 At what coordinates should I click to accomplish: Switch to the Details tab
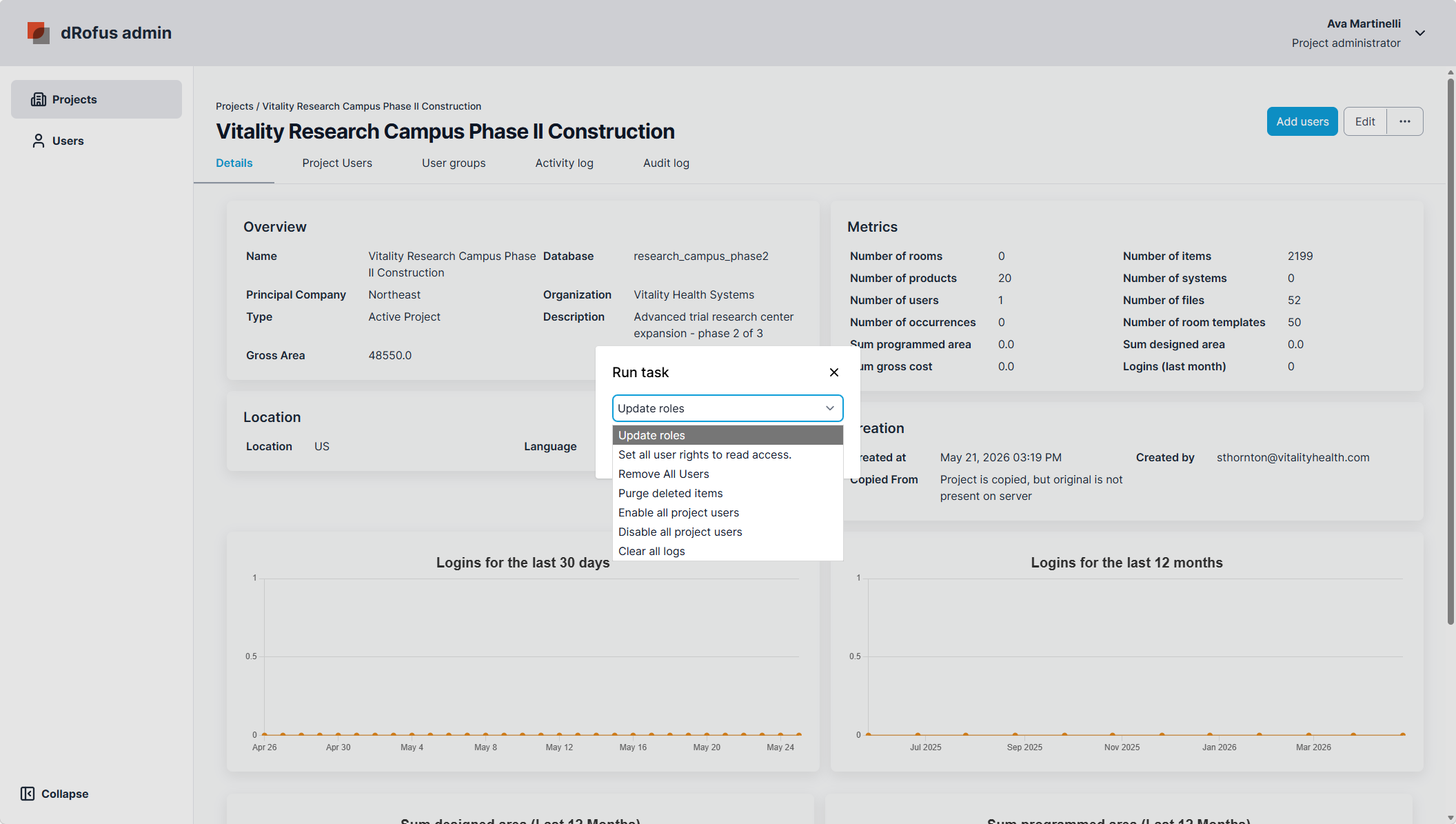pos(234,163)
